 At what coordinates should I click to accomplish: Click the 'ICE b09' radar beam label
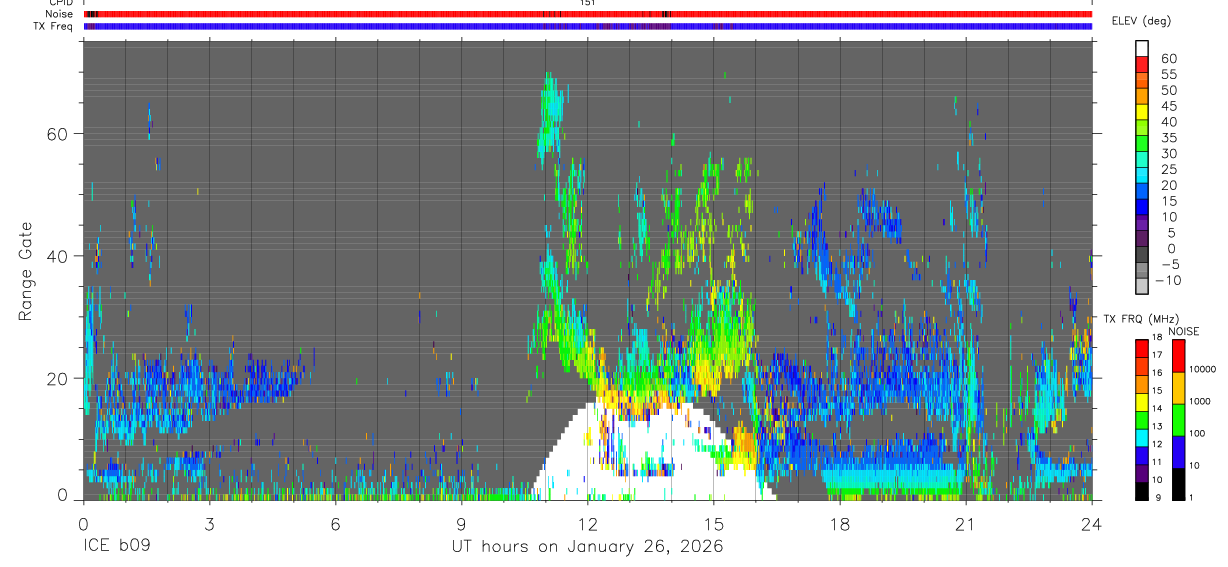coord(115,547)
